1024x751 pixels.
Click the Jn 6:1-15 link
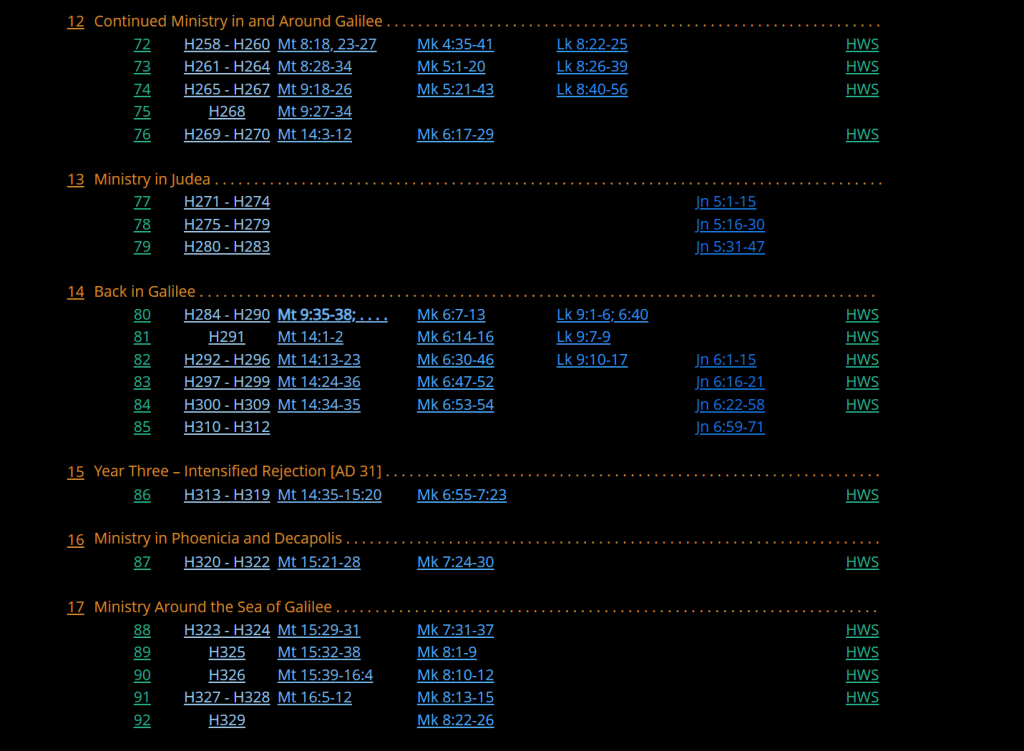(725, 360)
